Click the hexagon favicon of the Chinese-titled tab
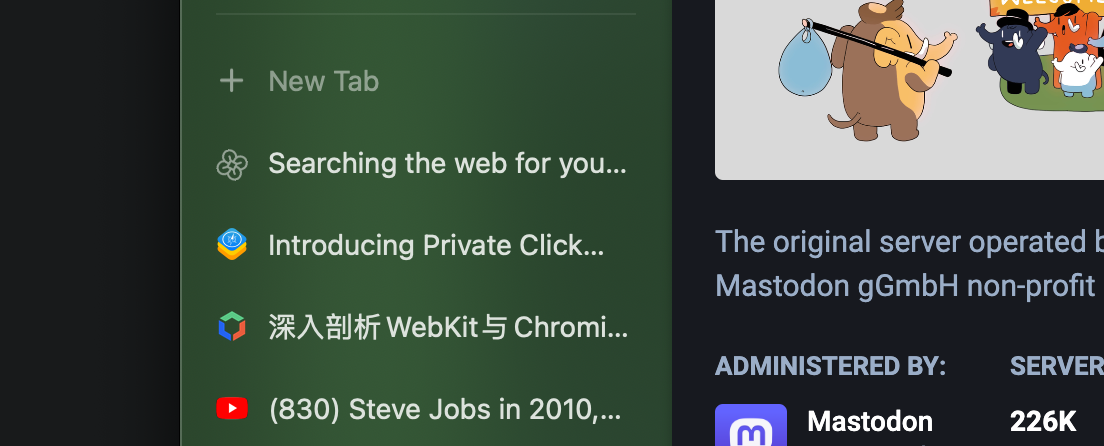The width and height of the screenshot is (1104, 446). (232, 327)
